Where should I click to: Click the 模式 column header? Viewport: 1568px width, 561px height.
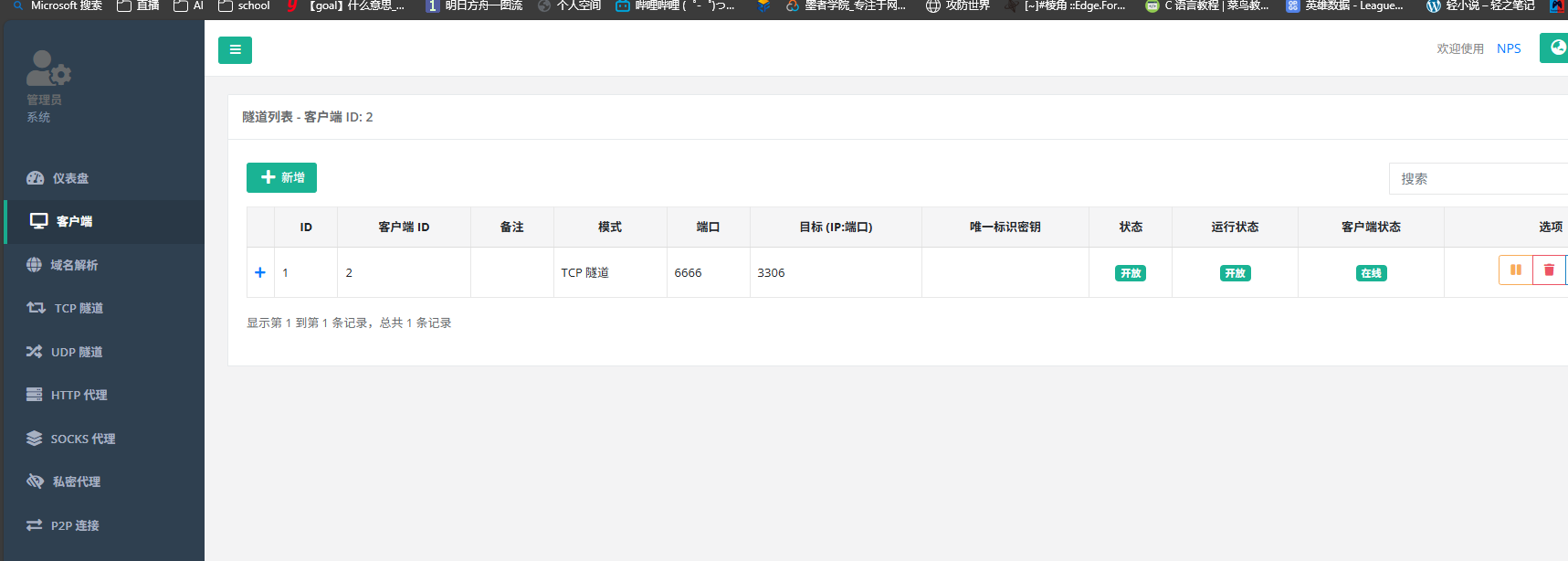click(610, 228)
